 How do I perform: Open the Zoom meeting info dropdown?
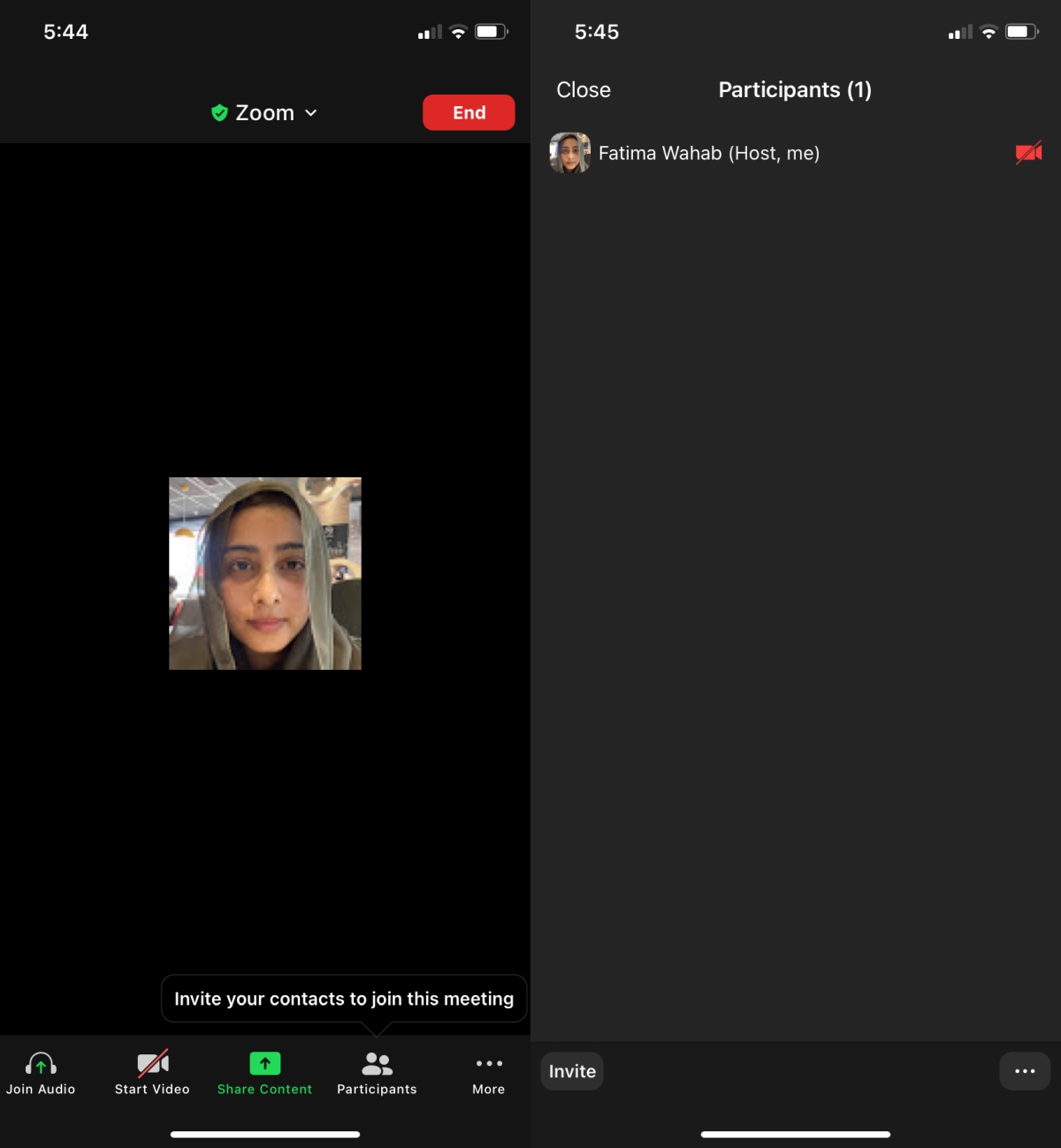pyautogui.click(x=263, y=112)
